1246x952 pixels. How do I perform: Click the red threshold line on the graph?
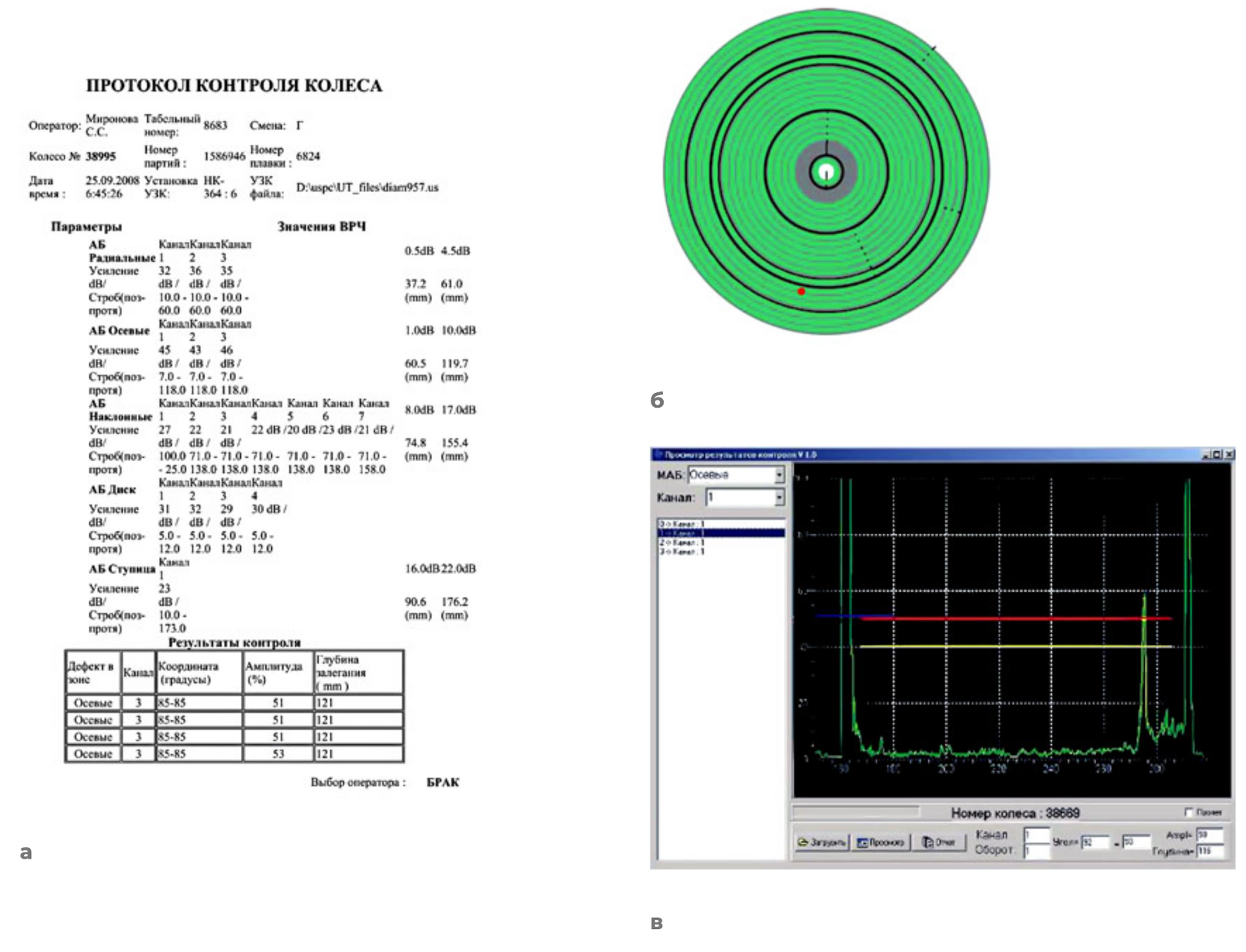coord(1016,618)
